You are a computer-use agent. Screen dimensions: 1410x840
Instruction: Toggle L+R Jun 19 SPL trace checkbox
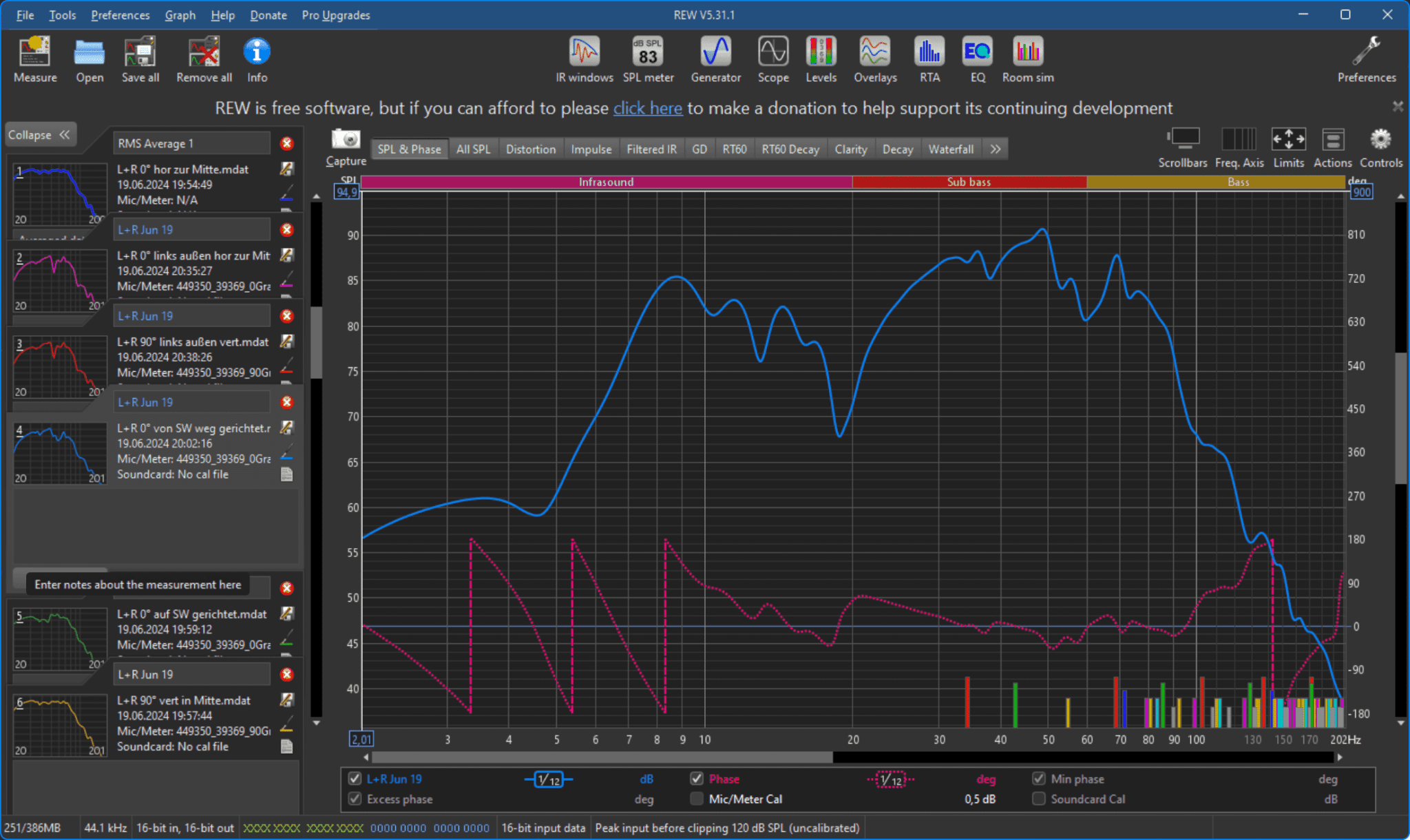coord(355,779)
